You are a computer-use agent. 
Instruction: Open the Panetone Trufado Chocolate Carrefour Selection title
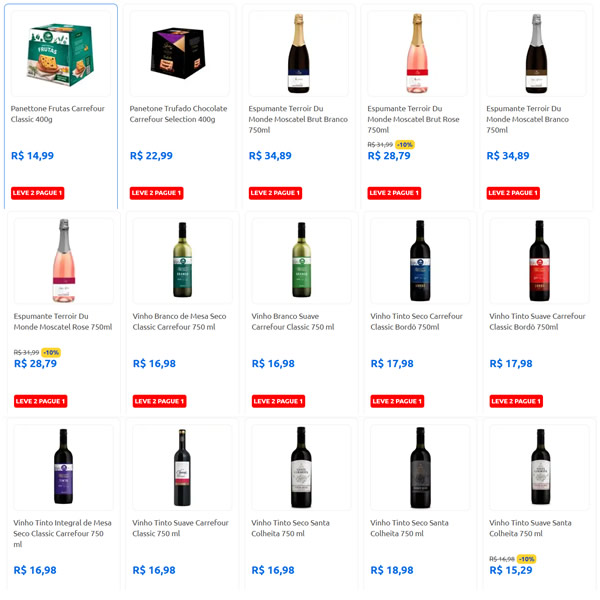tap(179, 114)
